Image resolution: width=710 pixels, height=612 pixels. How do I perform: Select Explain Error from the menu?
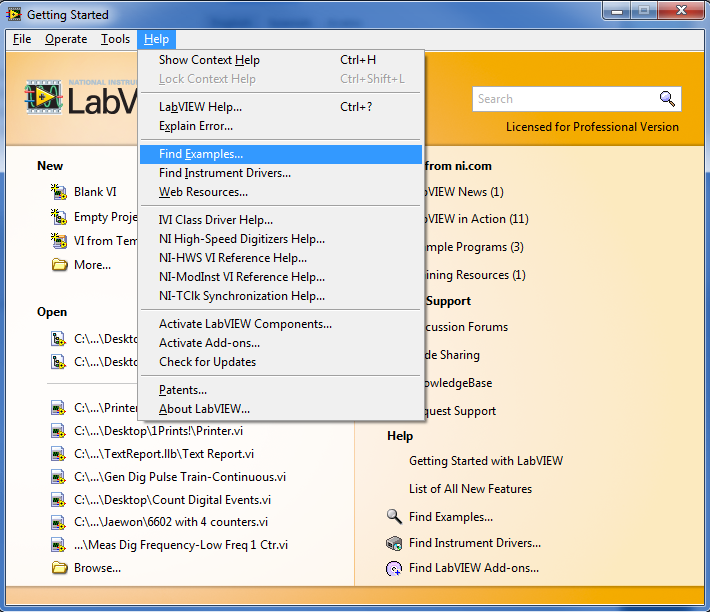(x=196, y=126)
